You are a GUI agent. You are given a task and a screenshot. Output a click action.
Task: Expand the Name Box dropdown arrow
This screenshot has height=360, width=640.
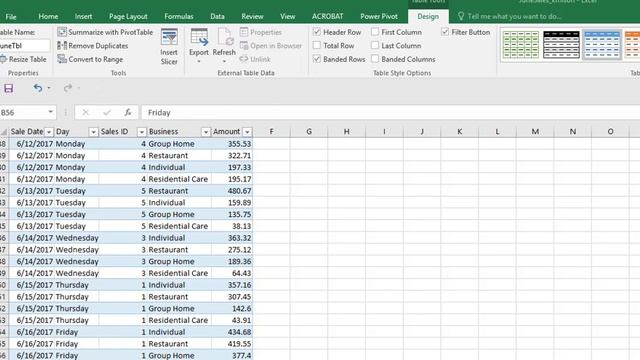(51, 112)
